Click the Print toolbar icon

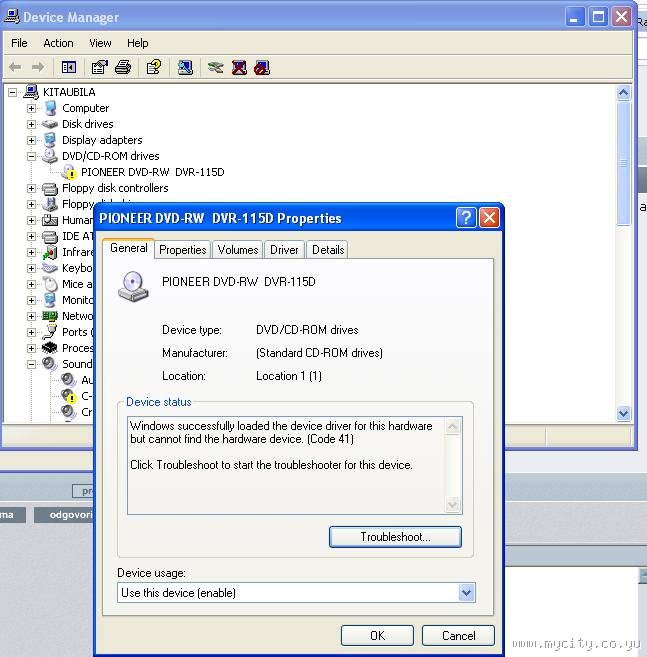pyautogui.click(x=123, y=67)
